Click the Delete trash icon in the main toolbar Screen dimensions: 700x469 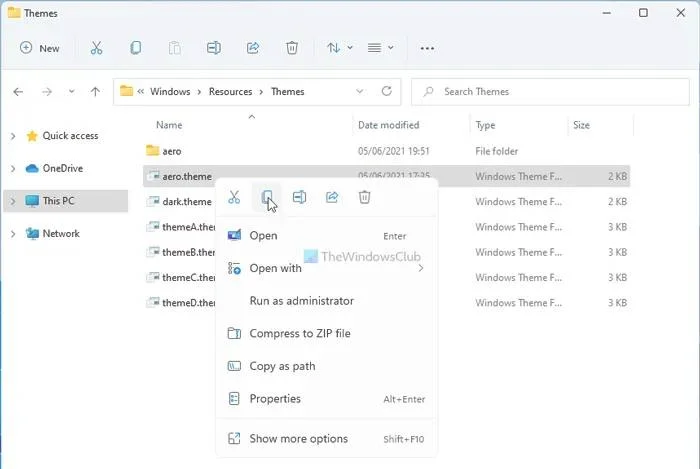coord(292,48)
